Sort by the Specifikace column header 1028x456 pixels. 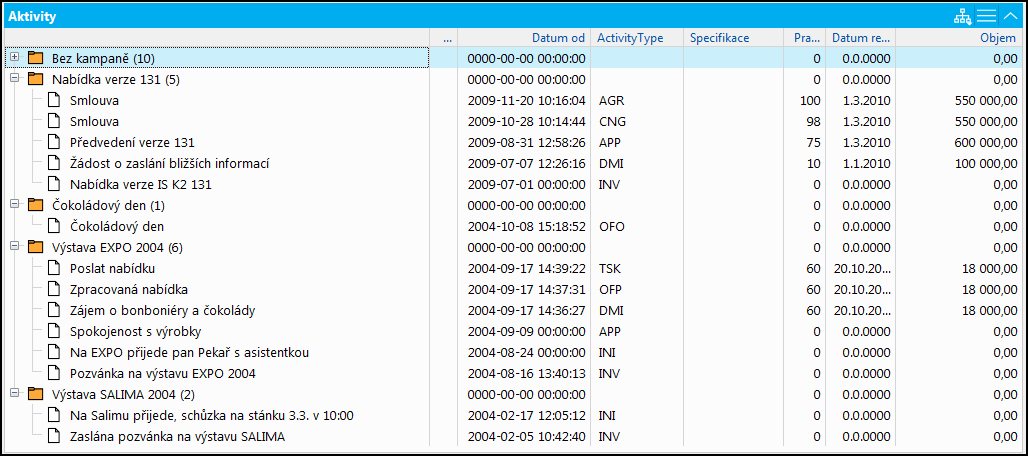click(734, 38)
